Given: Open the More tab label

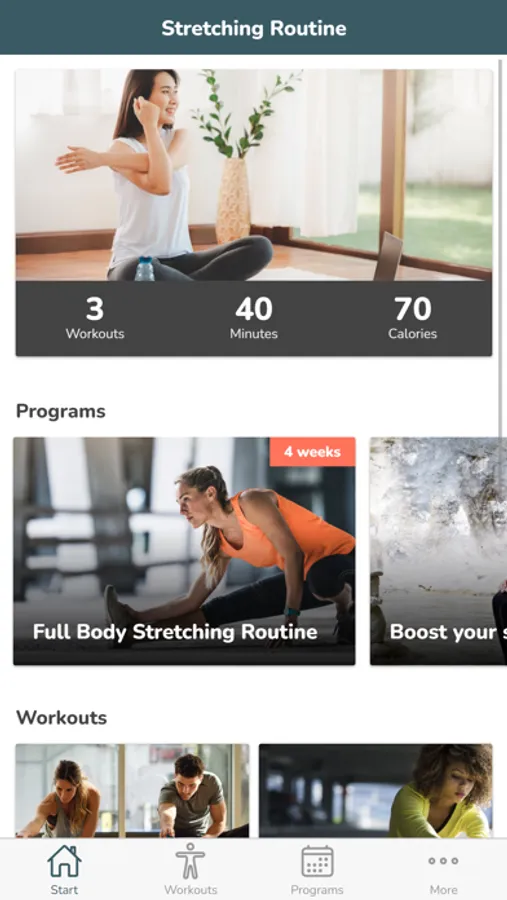Looking at the screenshot, I should pos(443,890).
